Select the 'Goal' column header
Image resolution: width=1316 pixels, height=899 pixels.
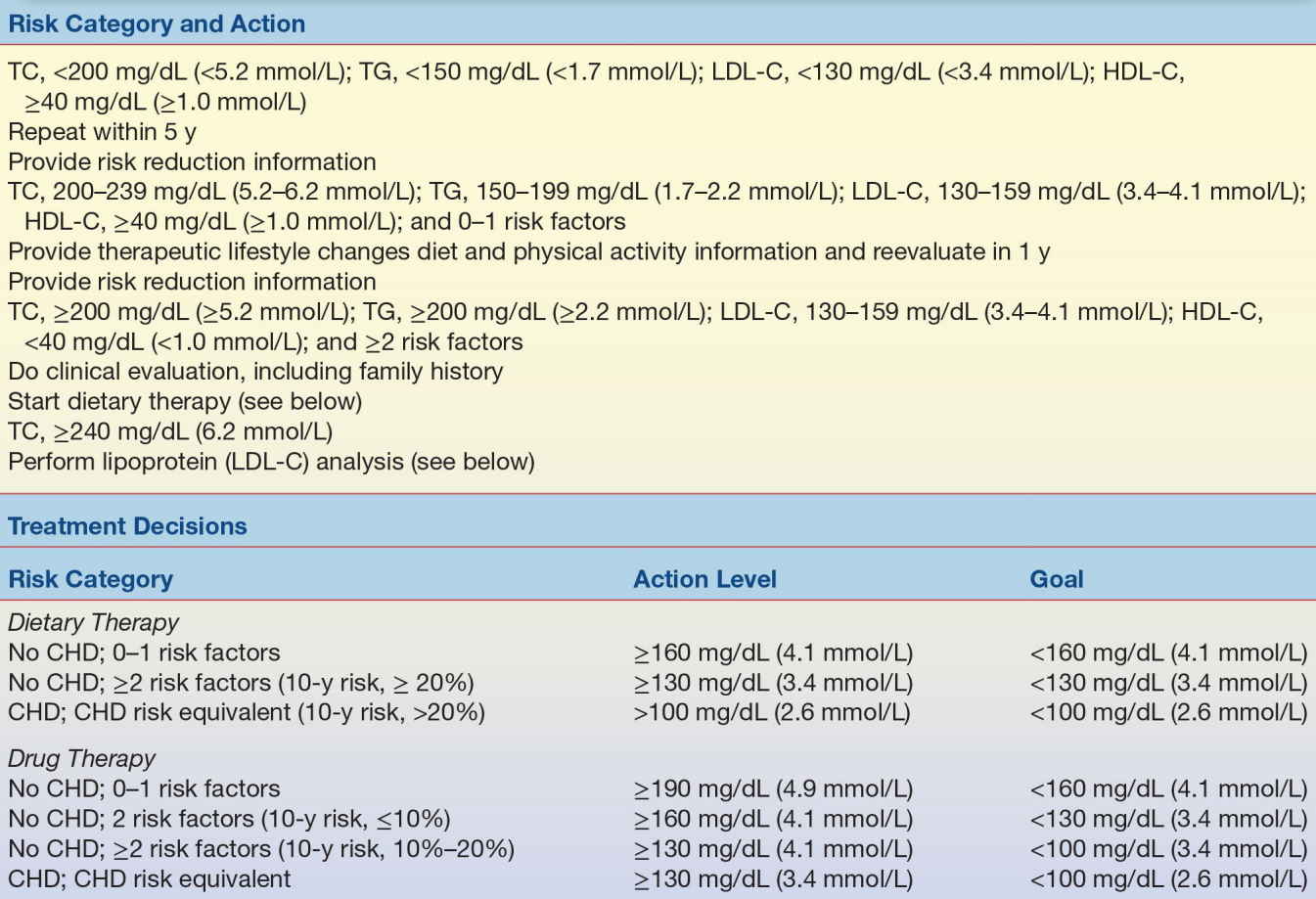[x=1056, y=579]
